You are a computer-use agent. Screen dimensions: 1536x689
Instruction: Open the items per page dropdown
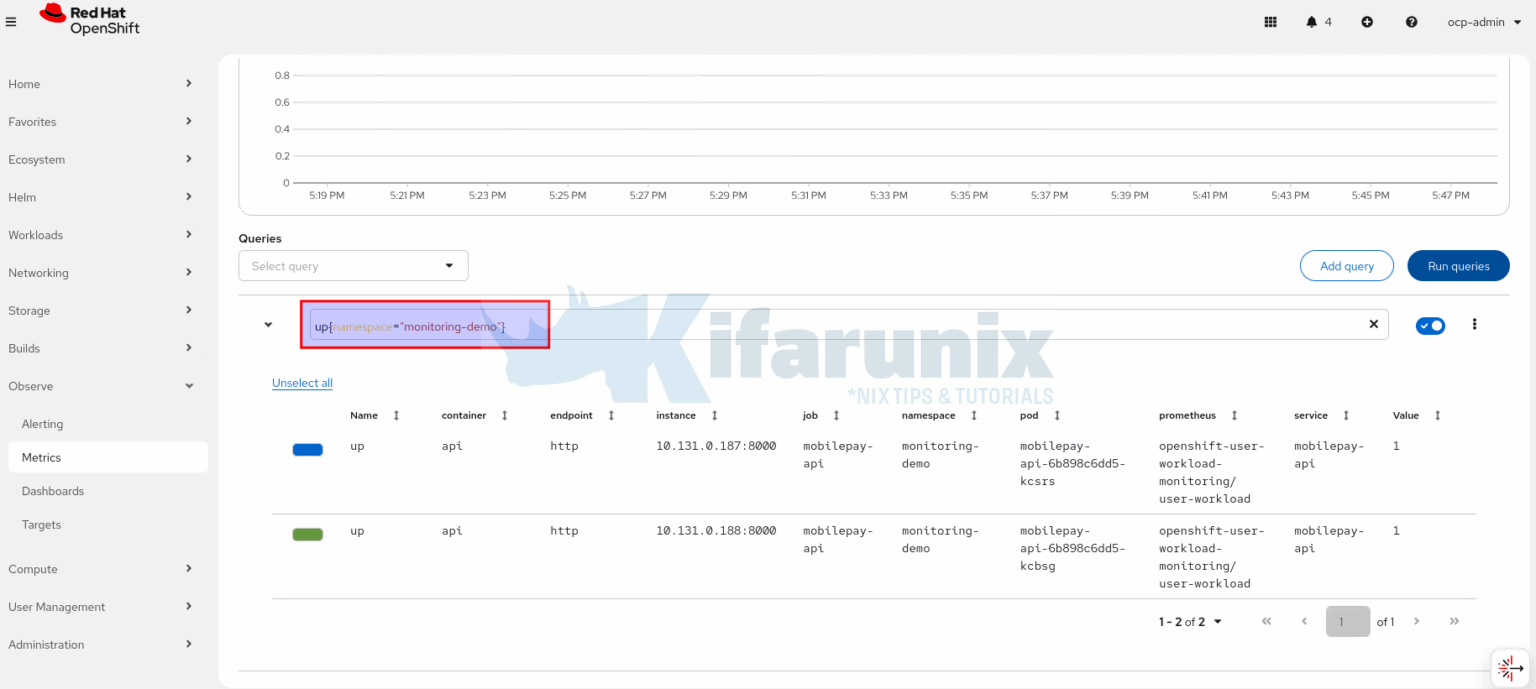tap(1190, 622)
